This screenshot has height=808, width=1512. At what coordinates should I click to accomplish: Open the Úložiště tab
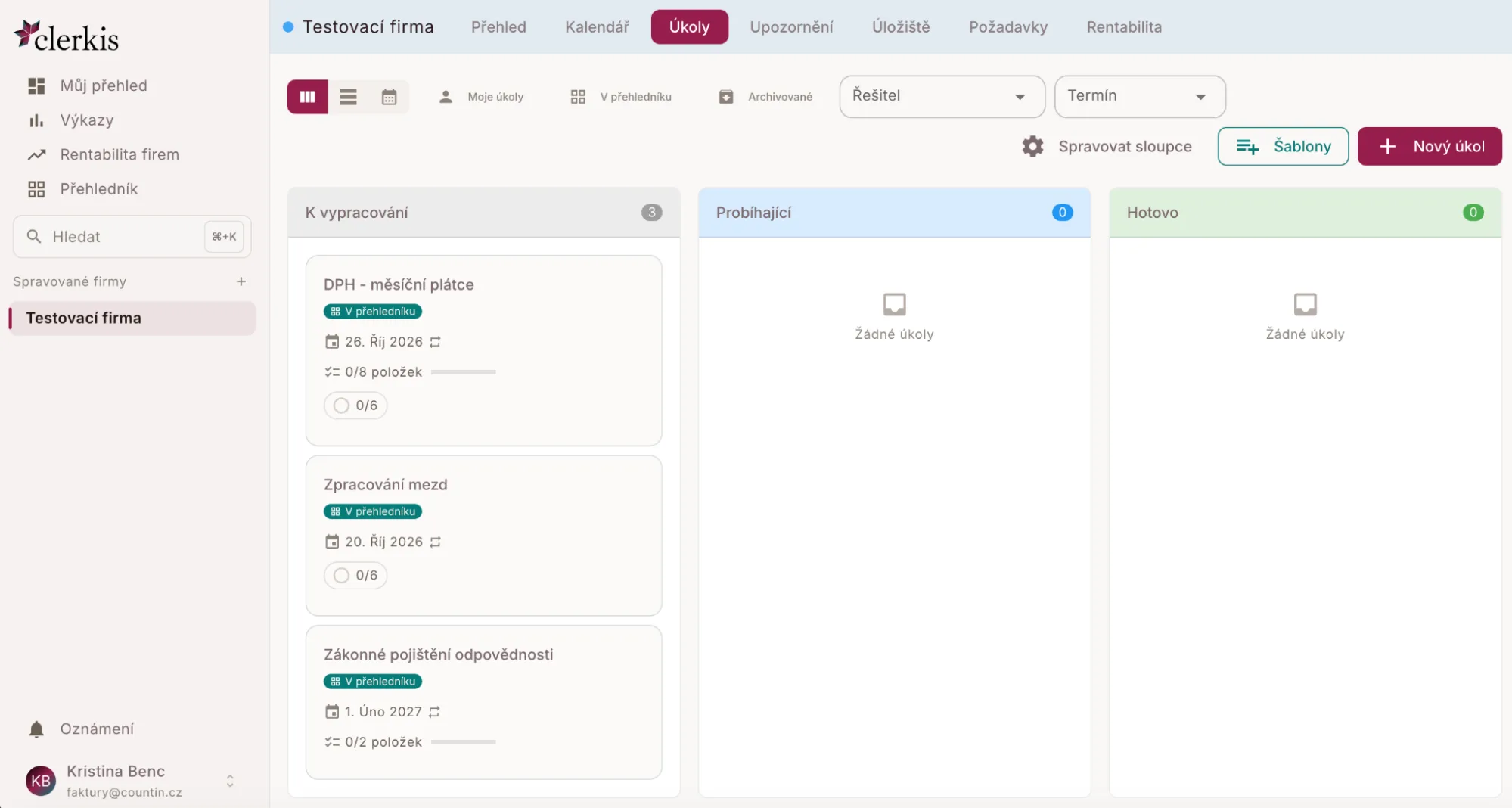901,27
